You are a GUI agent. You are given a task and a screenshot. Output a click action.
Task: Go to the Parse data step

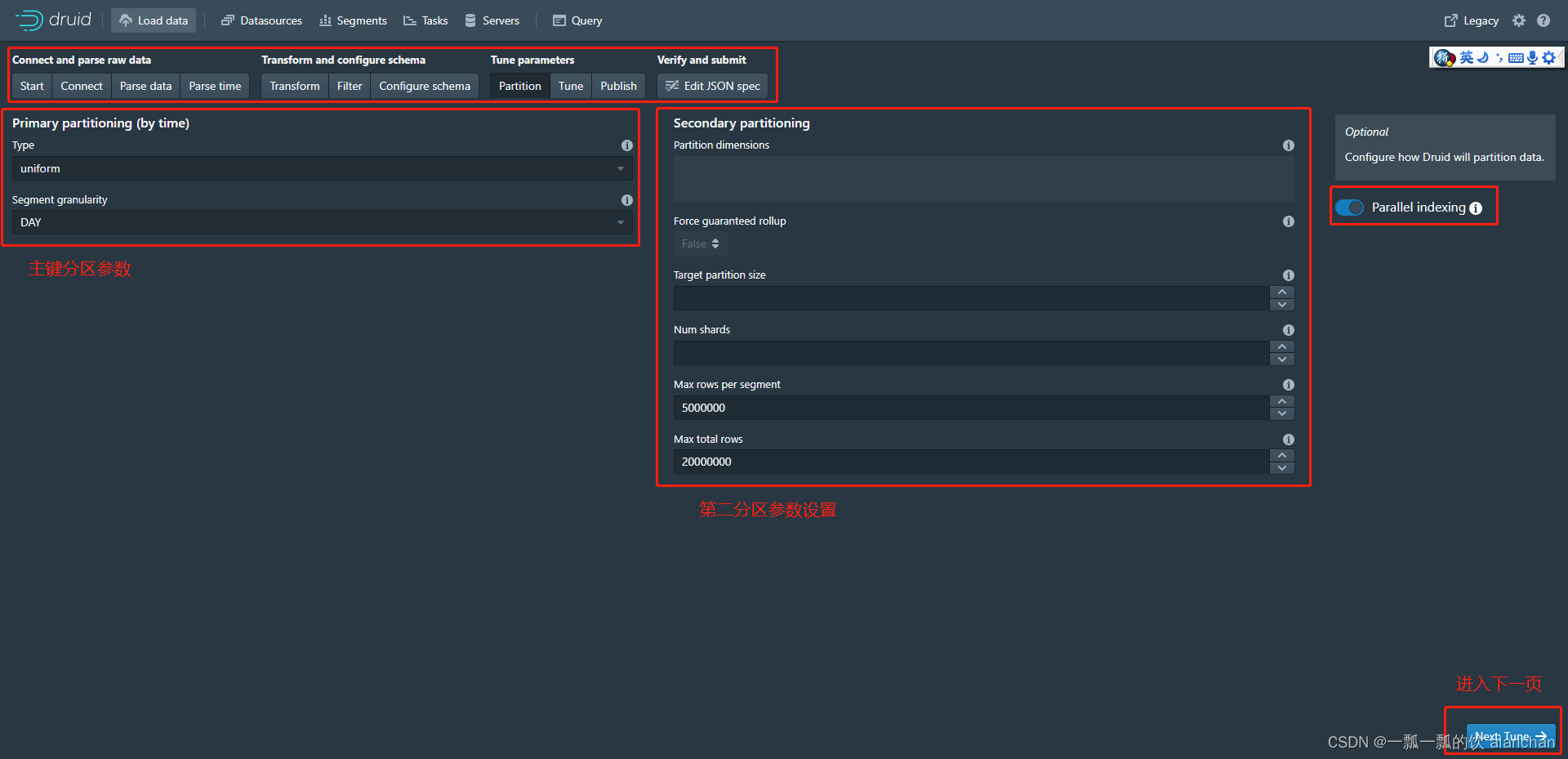(x=145, y=86)
